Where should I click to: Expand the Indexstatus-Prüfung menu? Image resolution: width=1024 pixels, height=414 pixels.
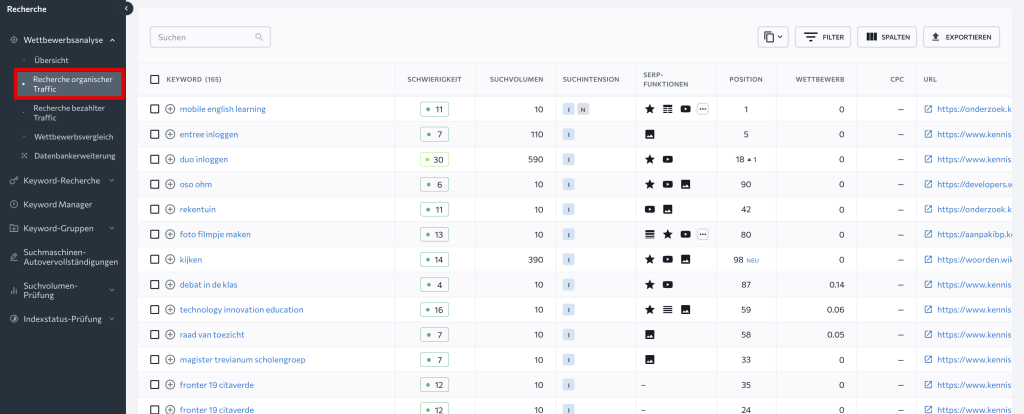click(x=112, y=319)
